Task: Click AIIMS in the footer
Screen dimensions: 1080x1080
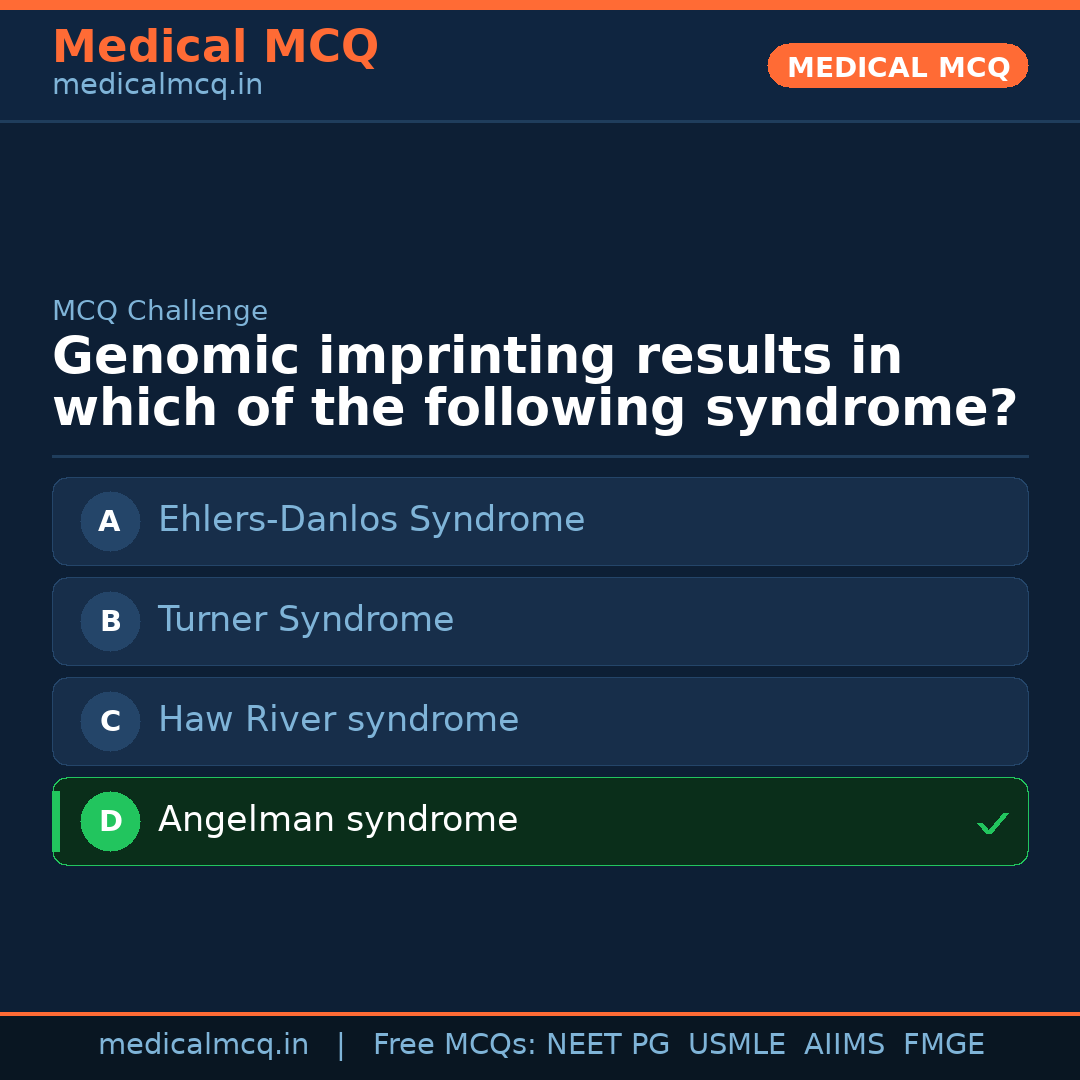Action: pyautogui.click(x=844, y=1045)
